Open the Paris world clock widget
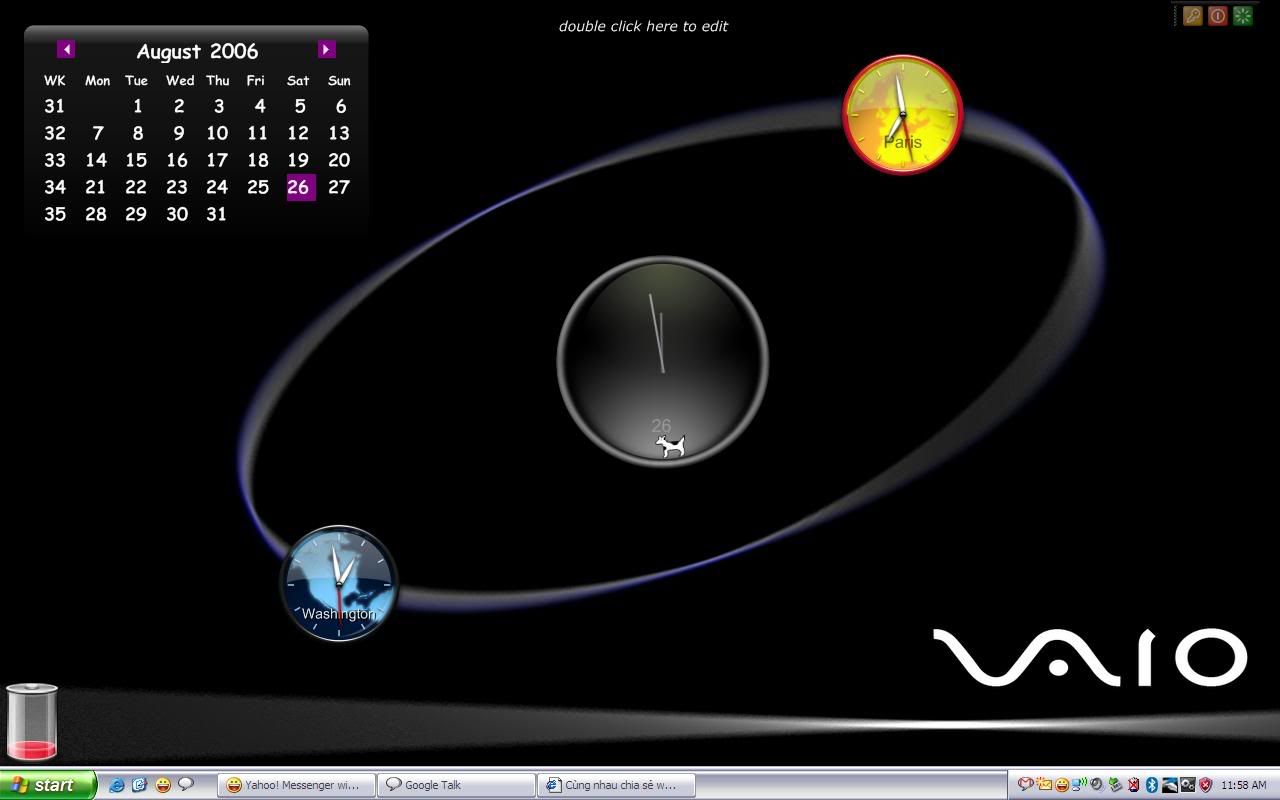 tap(902, 114)
